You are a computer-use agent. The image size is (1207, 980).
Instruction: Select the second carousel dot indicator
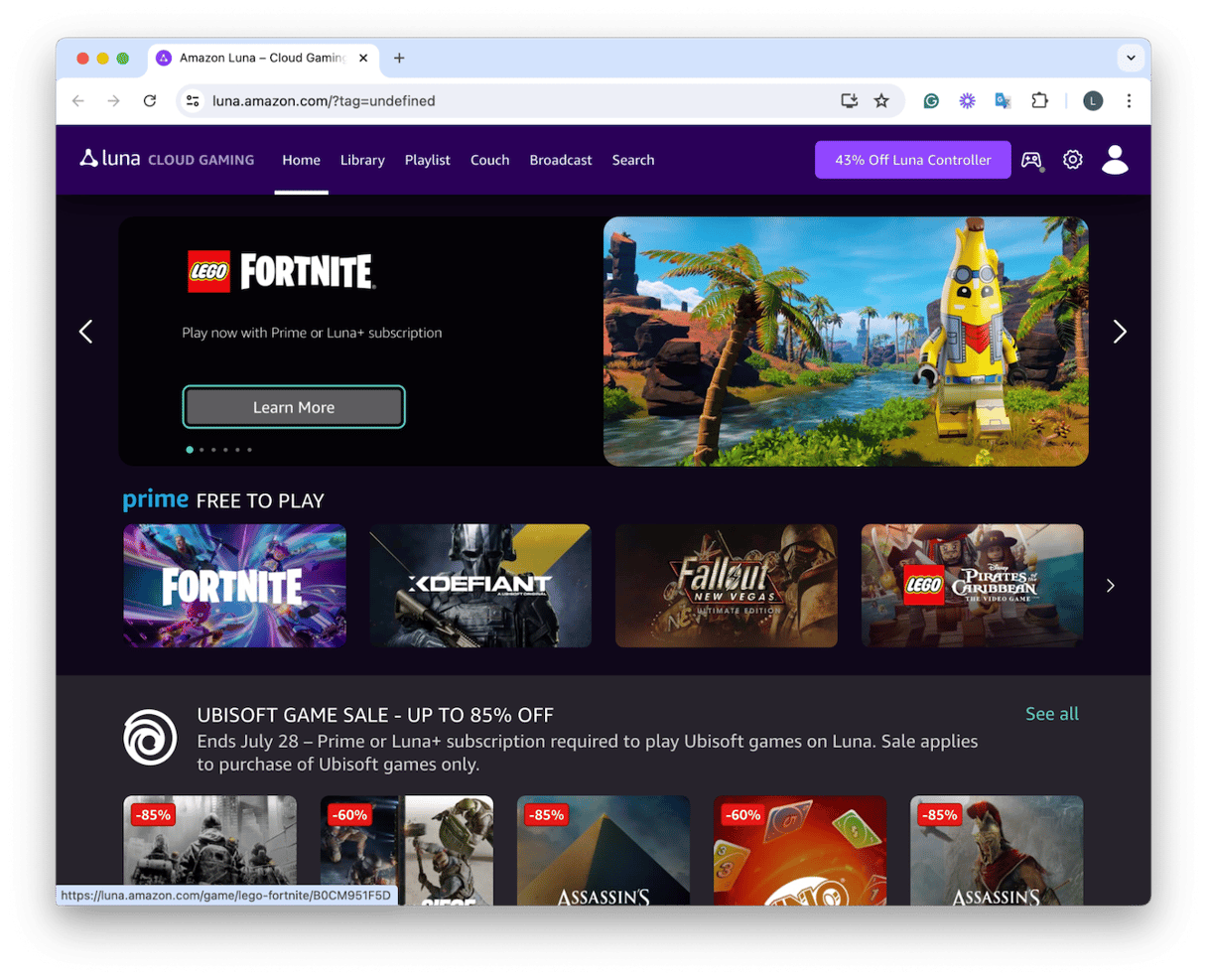click(201, 450)
